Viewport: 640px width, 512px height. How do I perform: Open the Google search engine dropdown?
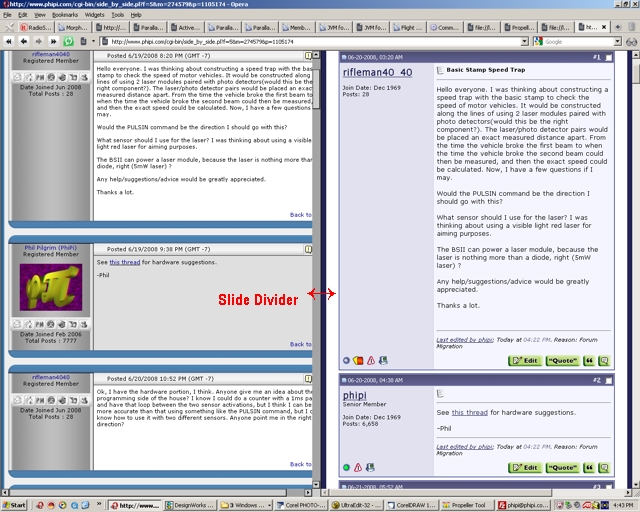pyautogui.click(x=618, y=42)
